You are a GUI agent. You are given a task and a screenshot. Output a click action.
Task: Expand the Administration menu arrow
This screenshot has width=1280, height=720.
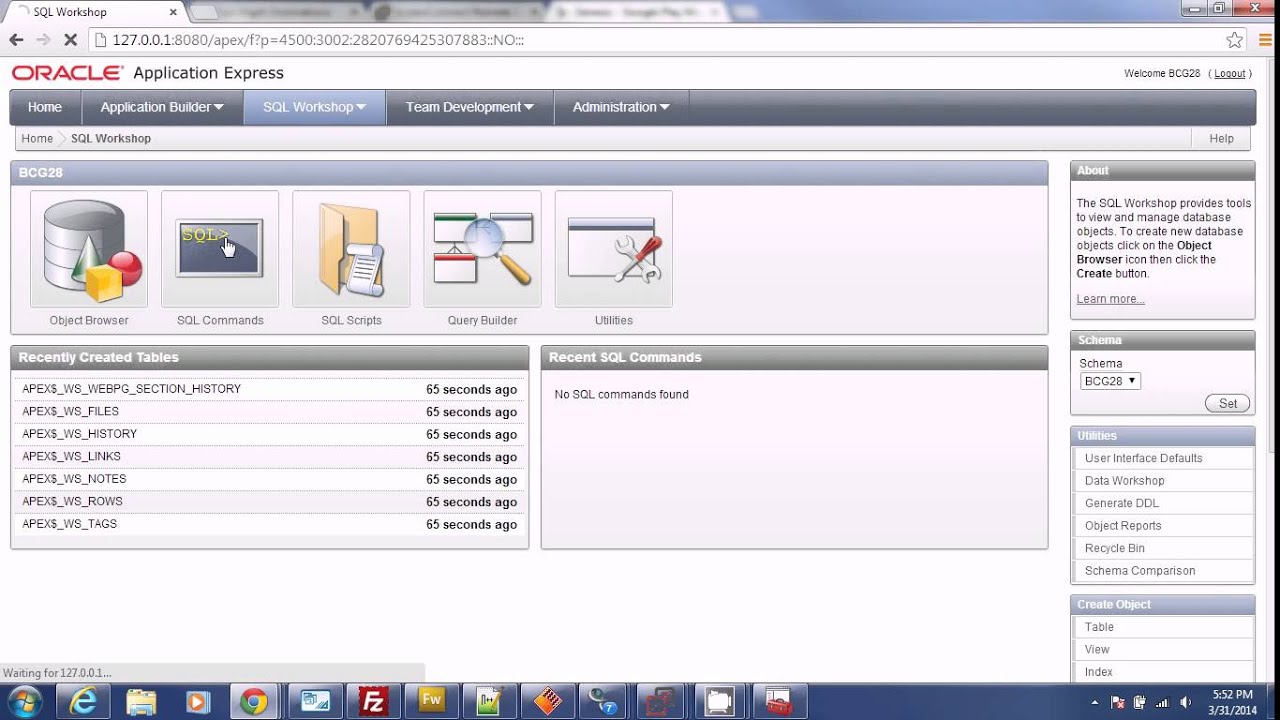point(664,107)
